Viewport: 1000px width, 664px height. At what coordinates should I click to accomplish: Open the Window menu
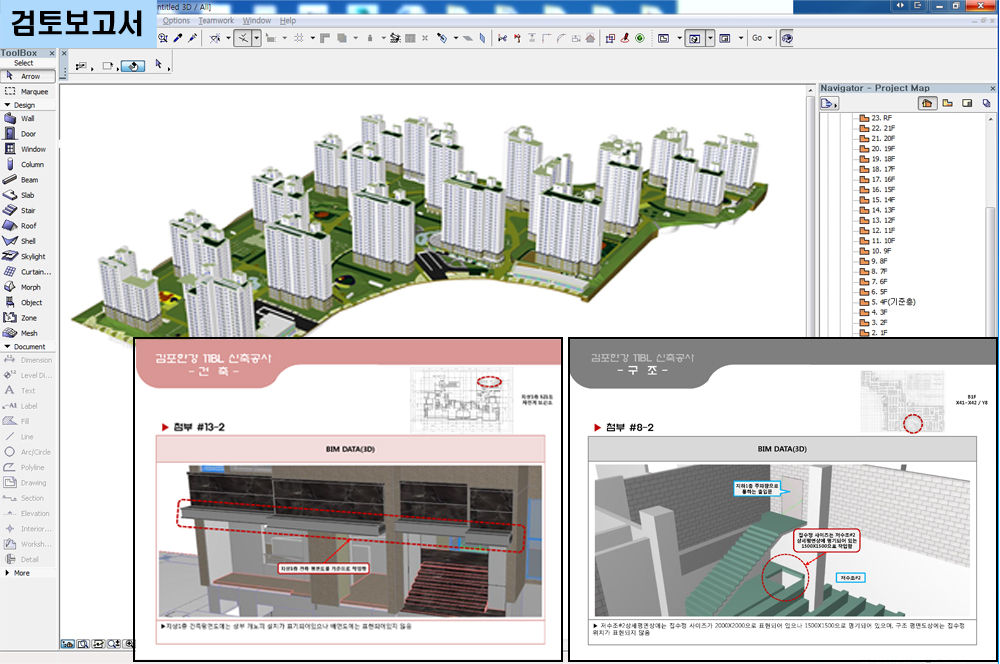256,21
